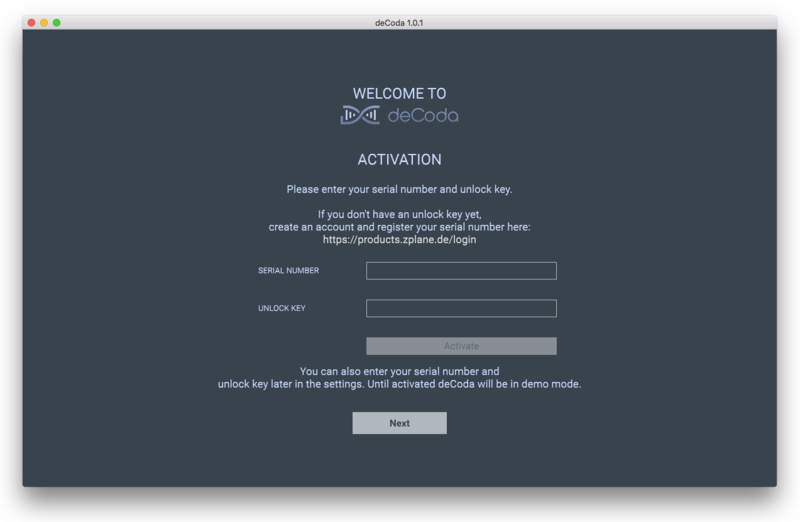Image resolution: width=800 pixels, height=522 pixels.
Task: Click the SERIAL NUMBER label
Action: point(288,270)
